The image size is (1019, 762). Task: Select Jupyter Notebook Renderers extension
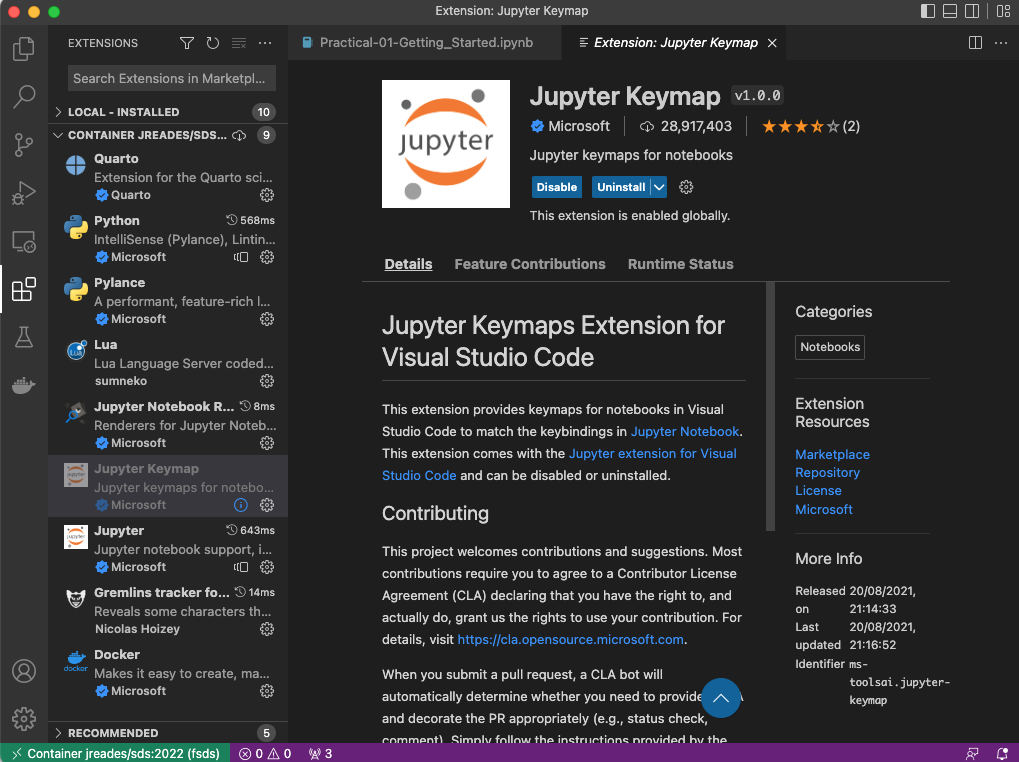pos(168,424)
